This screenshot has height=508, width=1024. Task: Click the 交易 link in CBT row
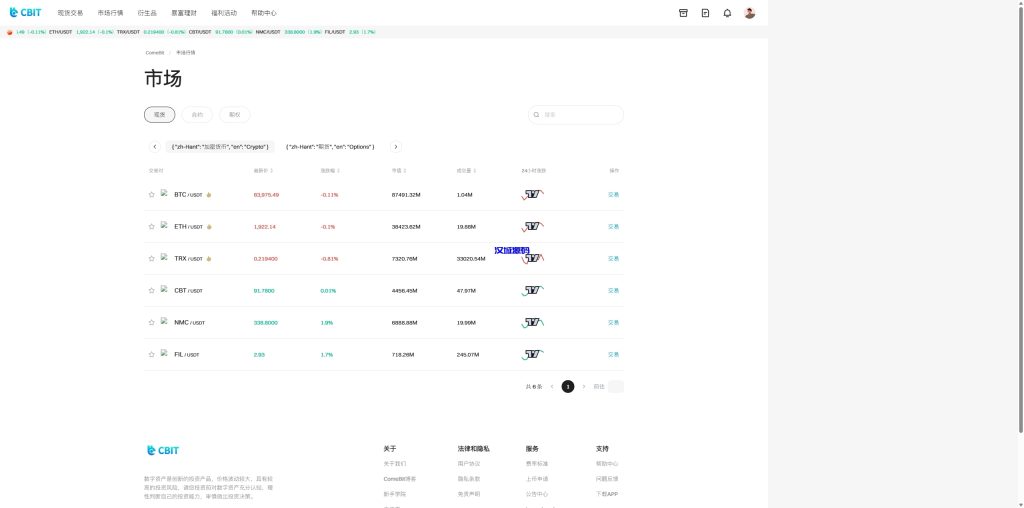point(613,291)
